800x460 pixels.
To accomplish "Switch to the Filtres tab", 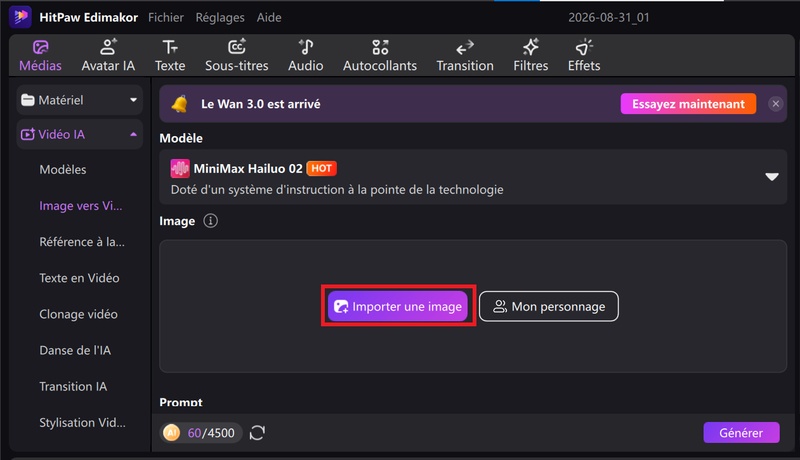I will (x=531, y=56).
